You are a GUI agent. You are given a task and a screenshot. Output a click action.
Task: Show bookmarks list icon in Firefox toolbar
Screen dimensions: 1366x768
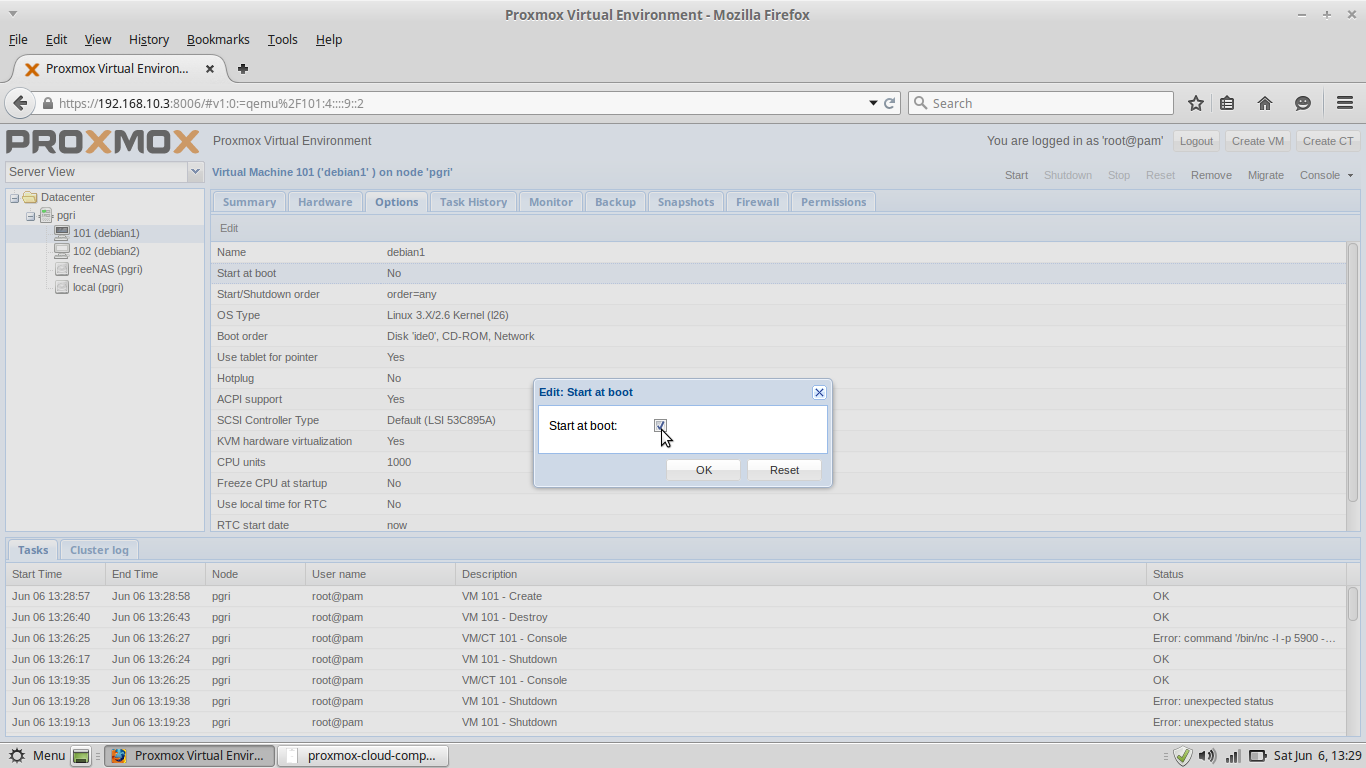pos(1227,103)
